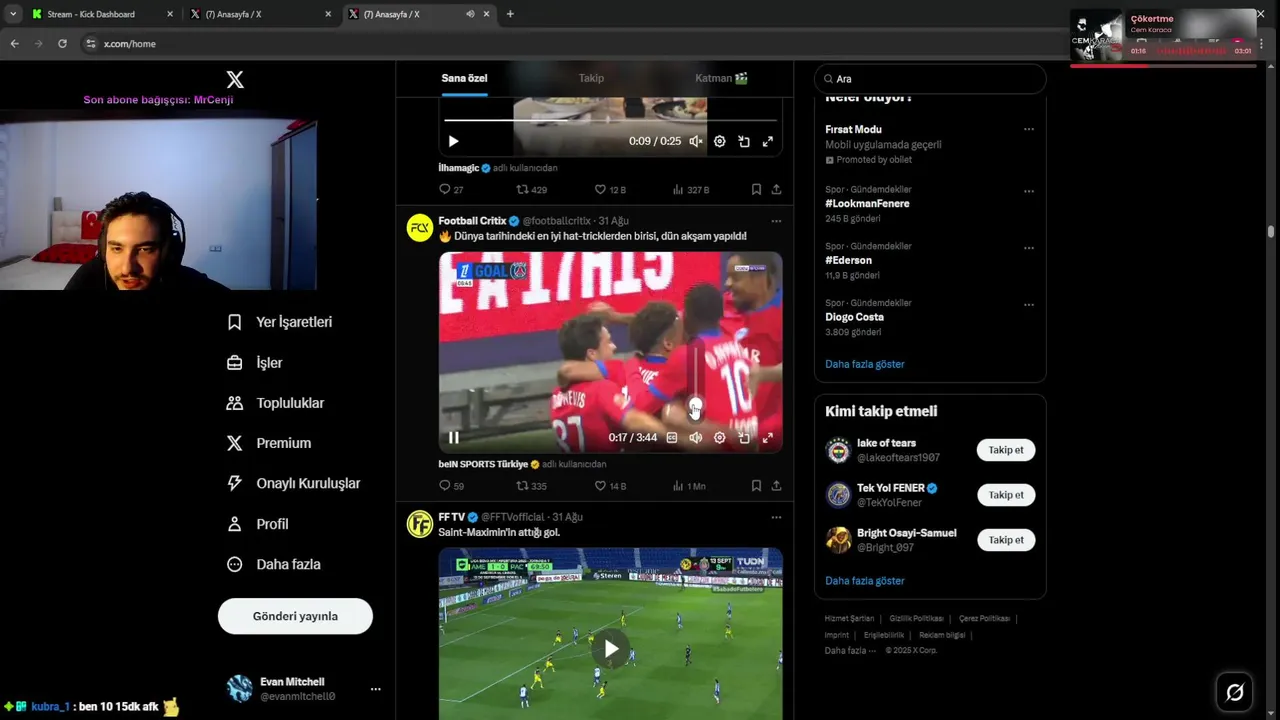The width and height of the screenshot is (1280, 720).
Task: Play the FF TV Saint-Maximin video
Action: pyautogui.click(x=611, y=649)
